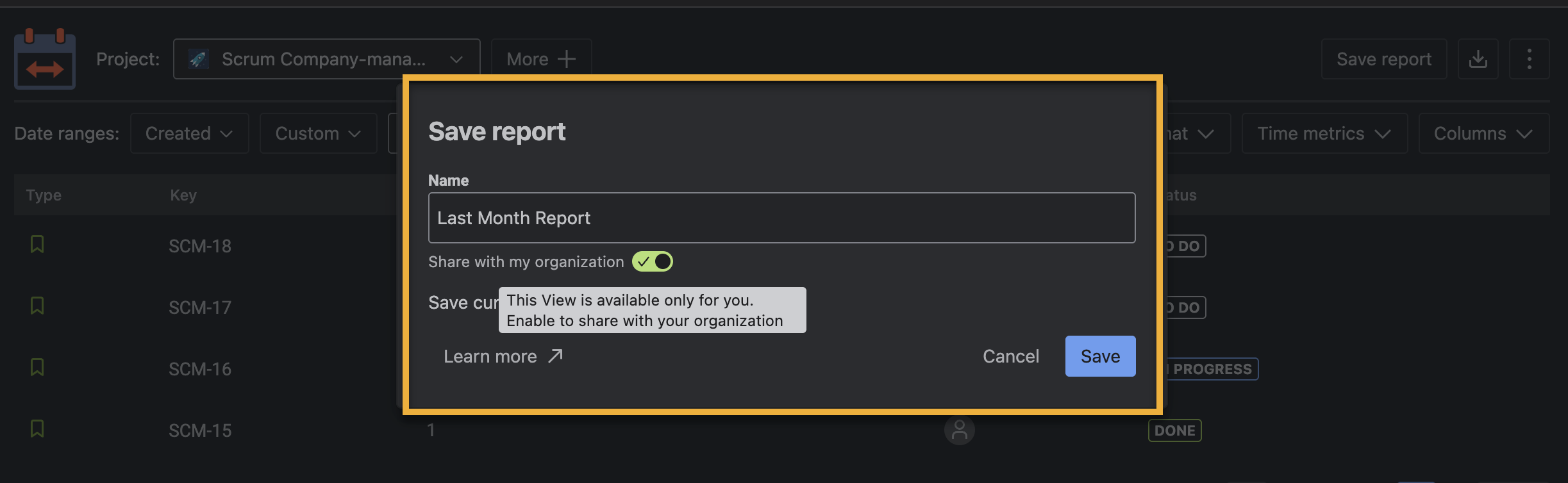
Task: Open the Columns dropdown
Action: (x=1483, y=133)
